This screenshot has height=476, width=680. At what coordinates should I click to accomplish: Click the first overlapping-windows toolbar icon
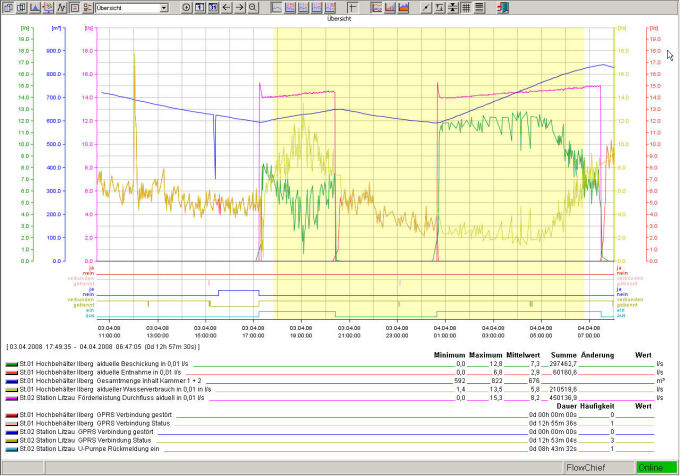[8, 7]
